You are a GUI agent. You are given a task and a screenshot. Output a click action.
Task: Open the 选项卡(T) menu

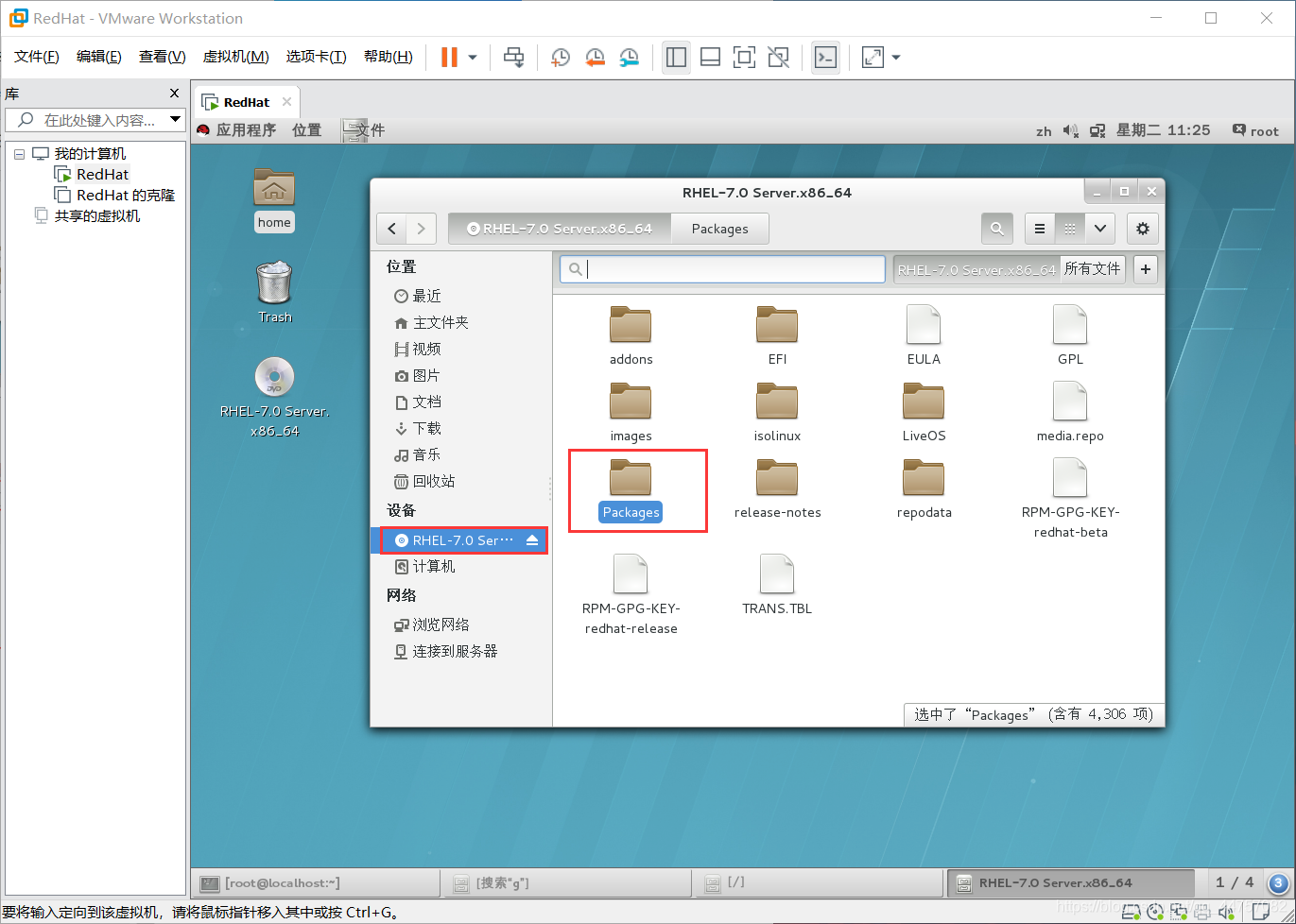(317, 57)
